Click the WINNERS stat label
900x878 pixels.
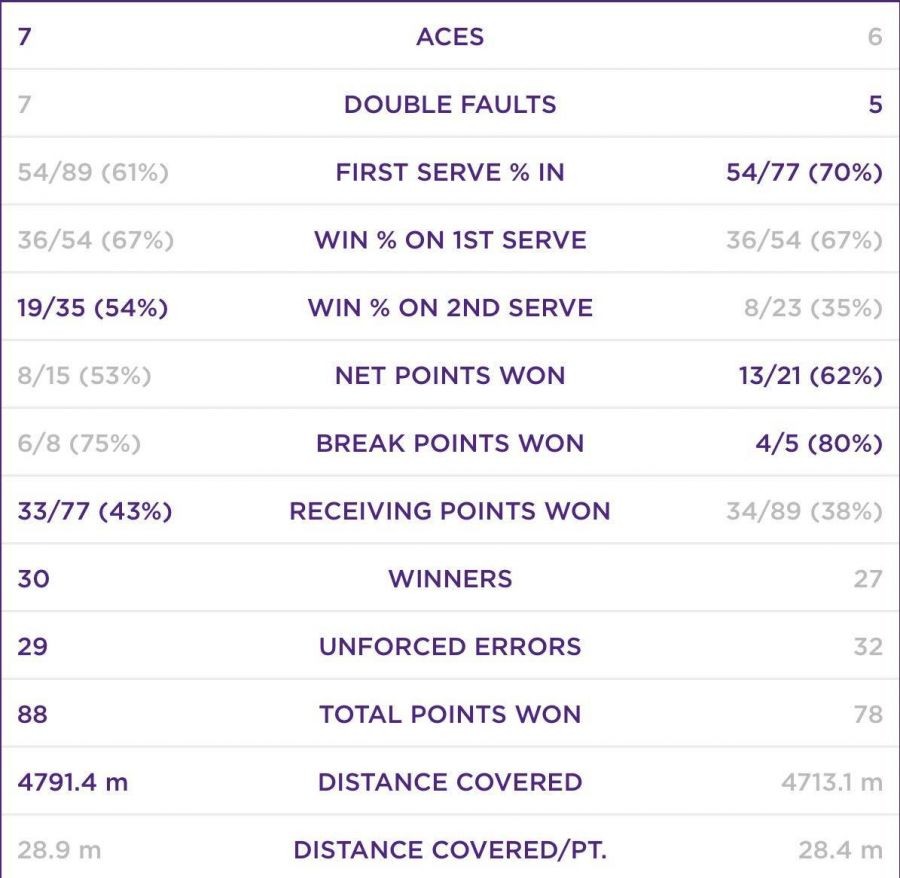point(450,579)
